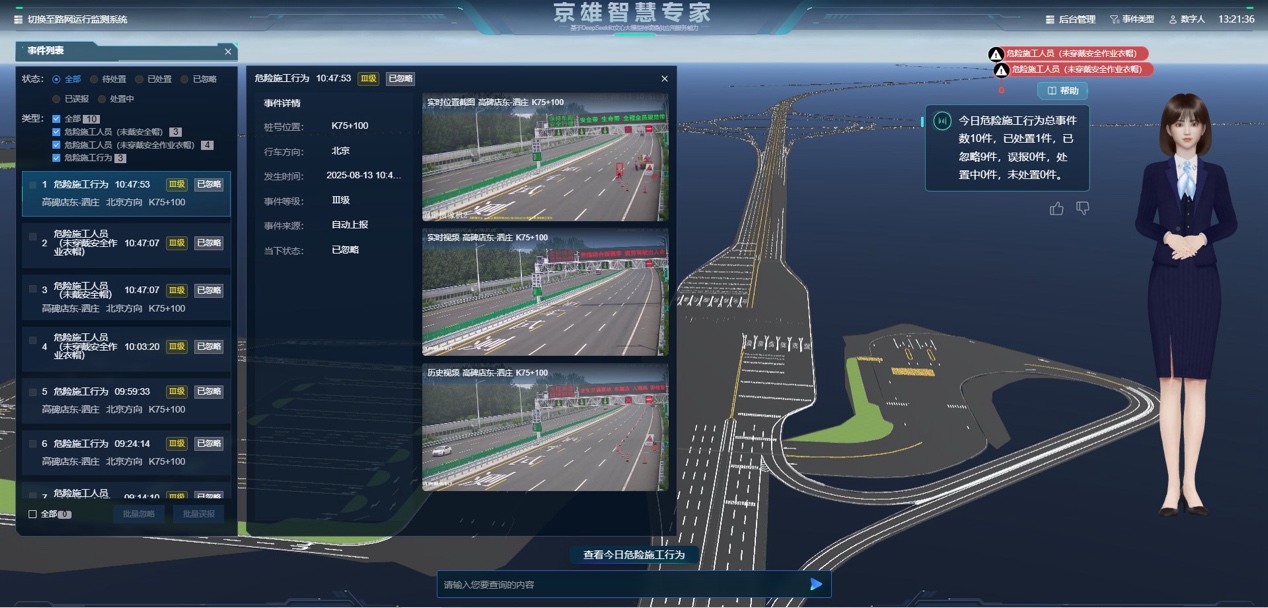Screen dimensions: 1268x608
Task: Click the speaker icon in the assistant bubble
Action: 942,120
